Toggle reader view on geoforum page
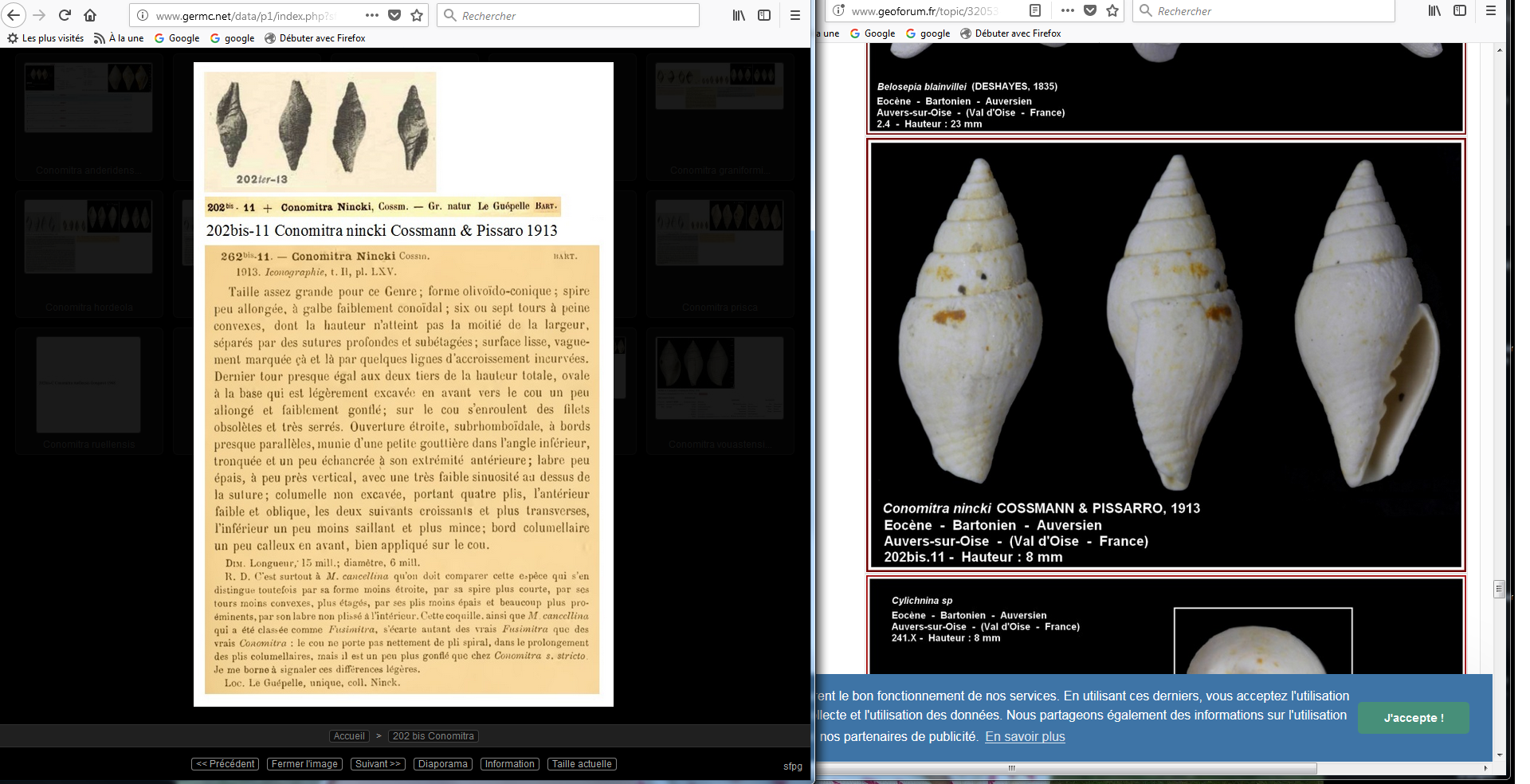Screen dimensions: 1530x784 point(1035,10)
